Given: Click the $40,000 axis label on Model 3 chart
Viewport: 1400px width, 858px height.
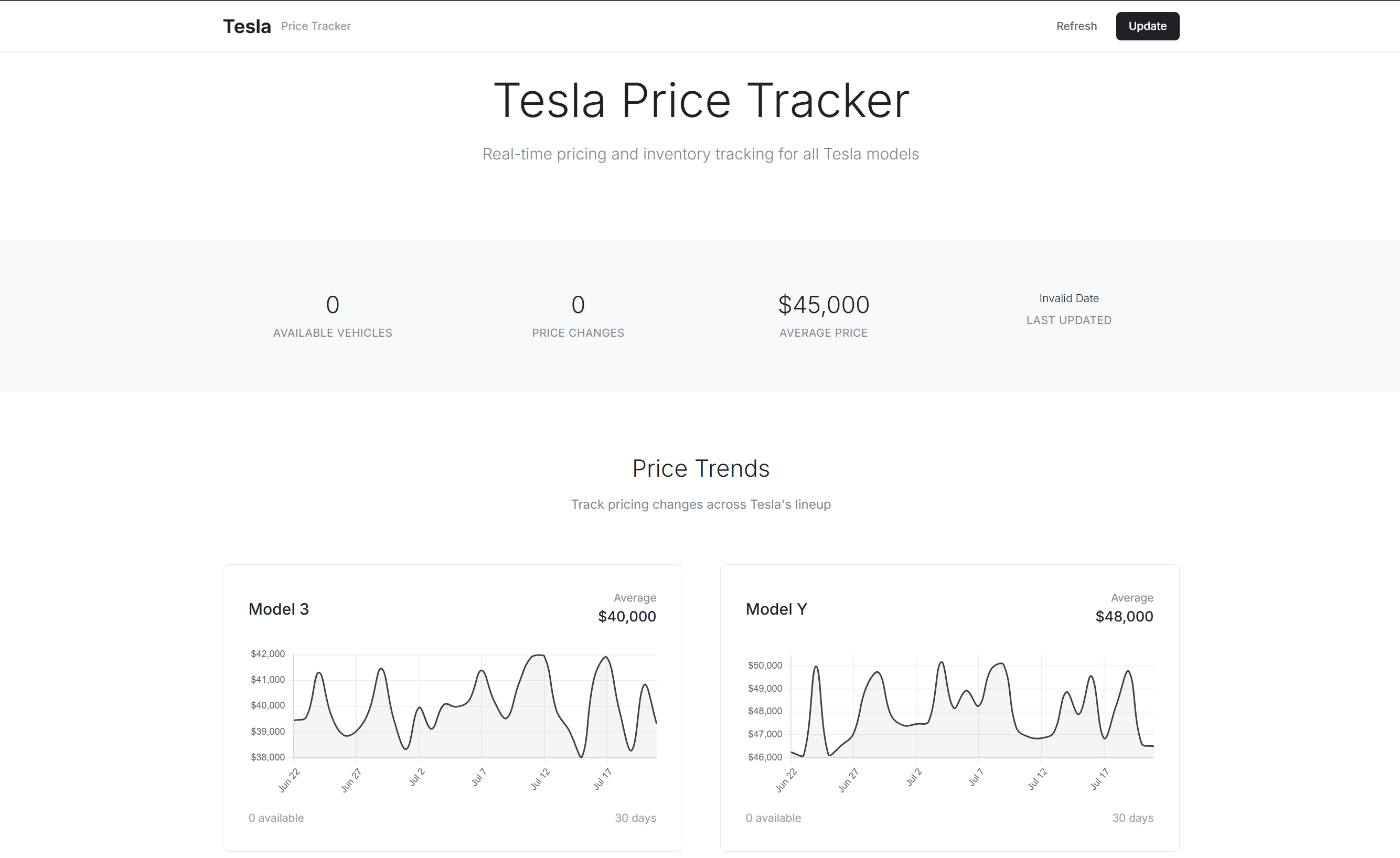Looking at the screenshot, I should [268, 706].
